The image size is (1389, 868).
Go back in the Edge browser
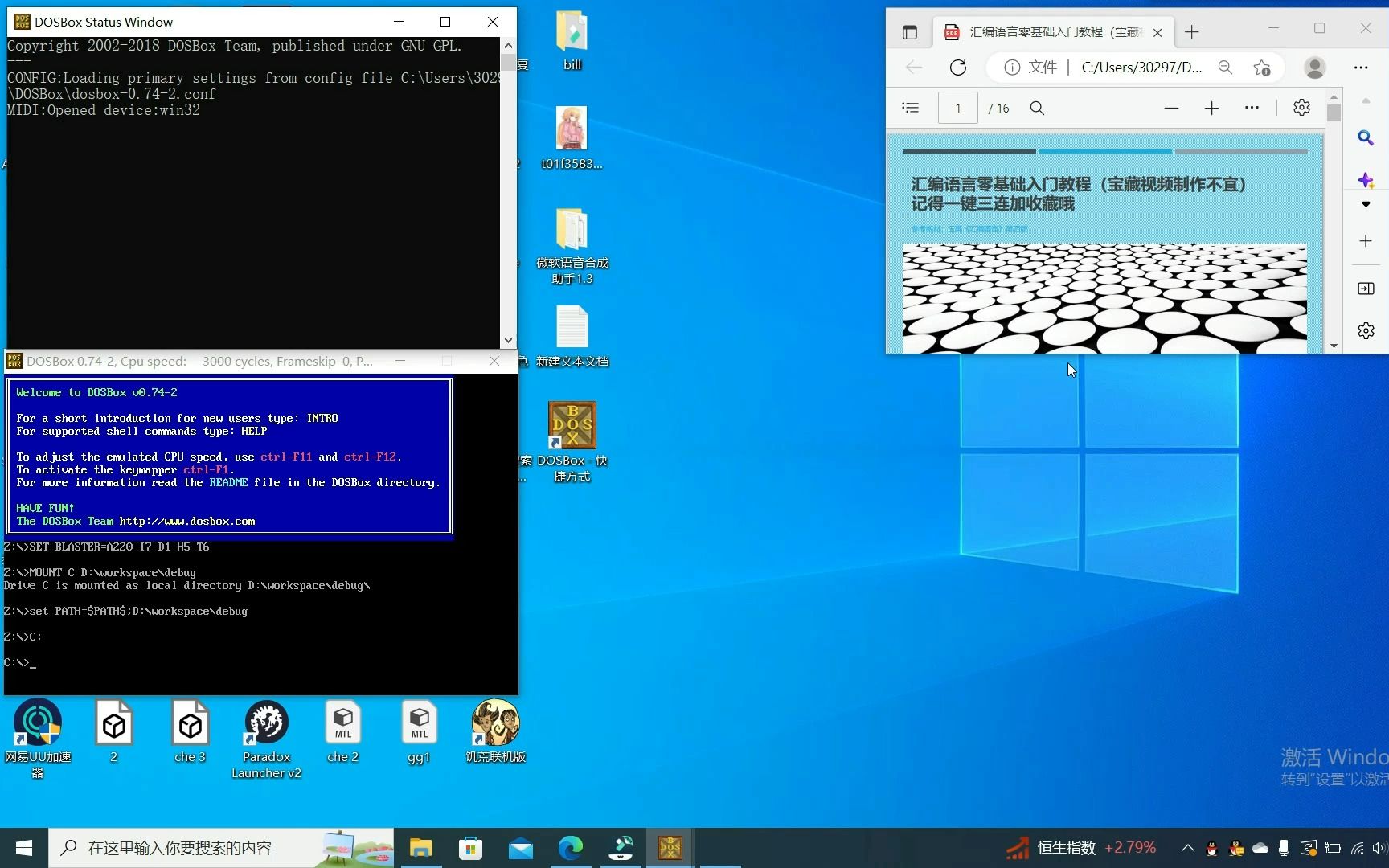tap(914, 68)
